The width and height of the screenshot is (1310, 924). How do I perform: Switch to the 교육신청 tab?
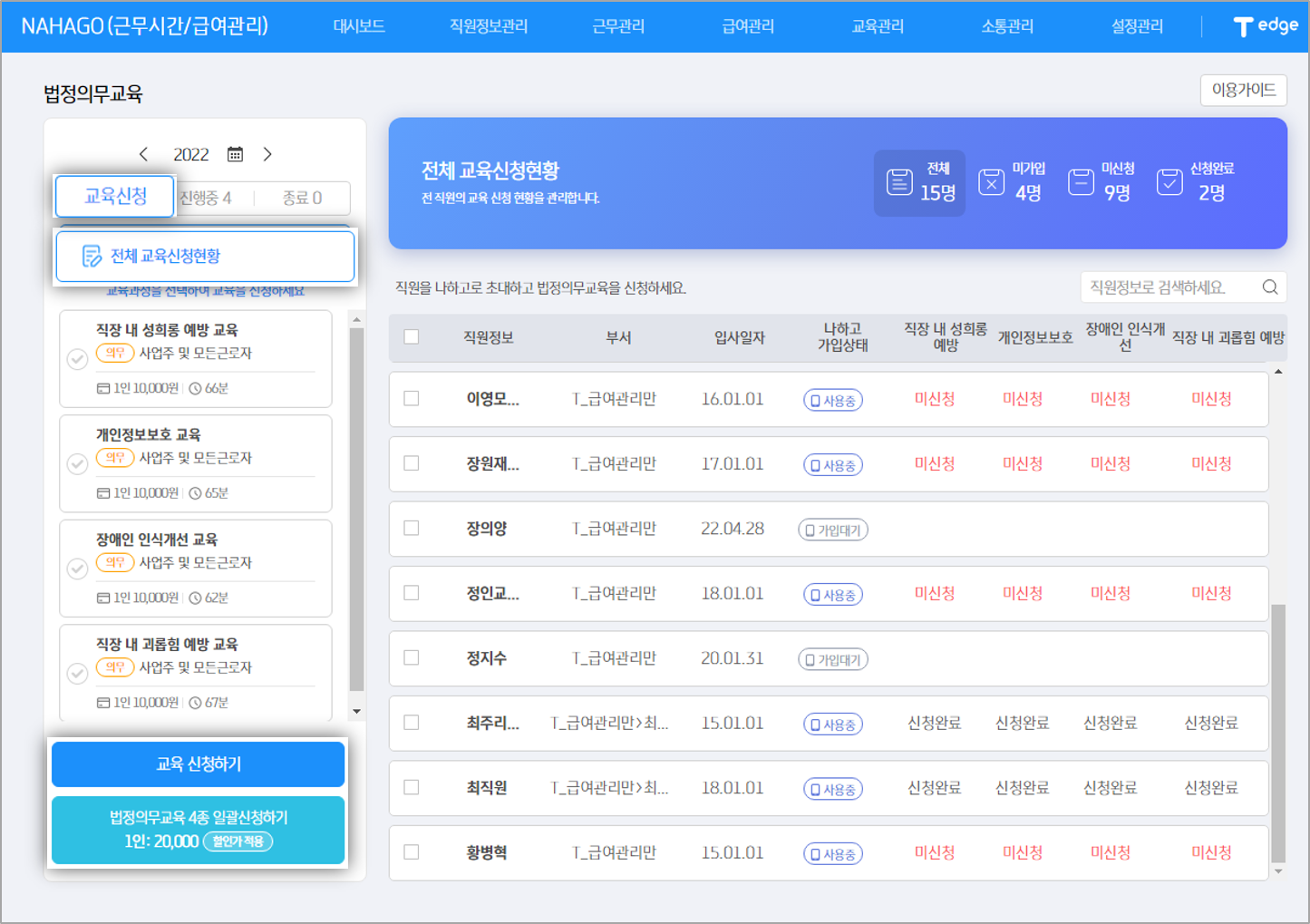pos(115,197)
